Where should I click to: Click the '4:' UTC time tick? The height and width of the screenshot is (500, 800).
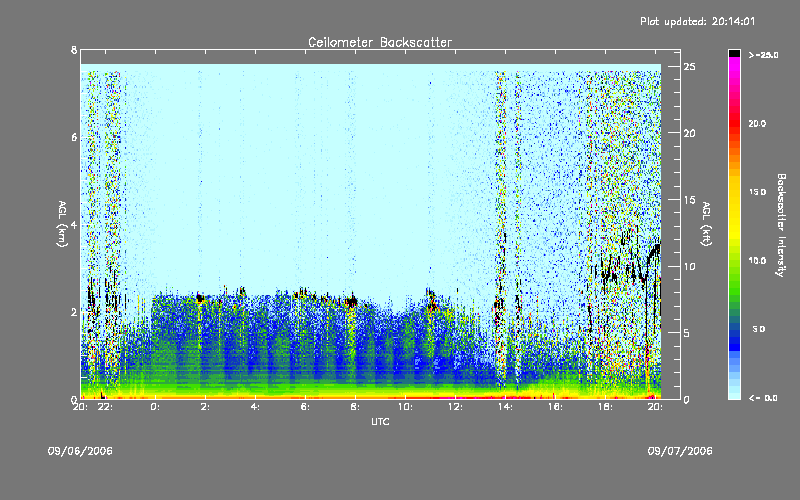click(x=255, y=407)
